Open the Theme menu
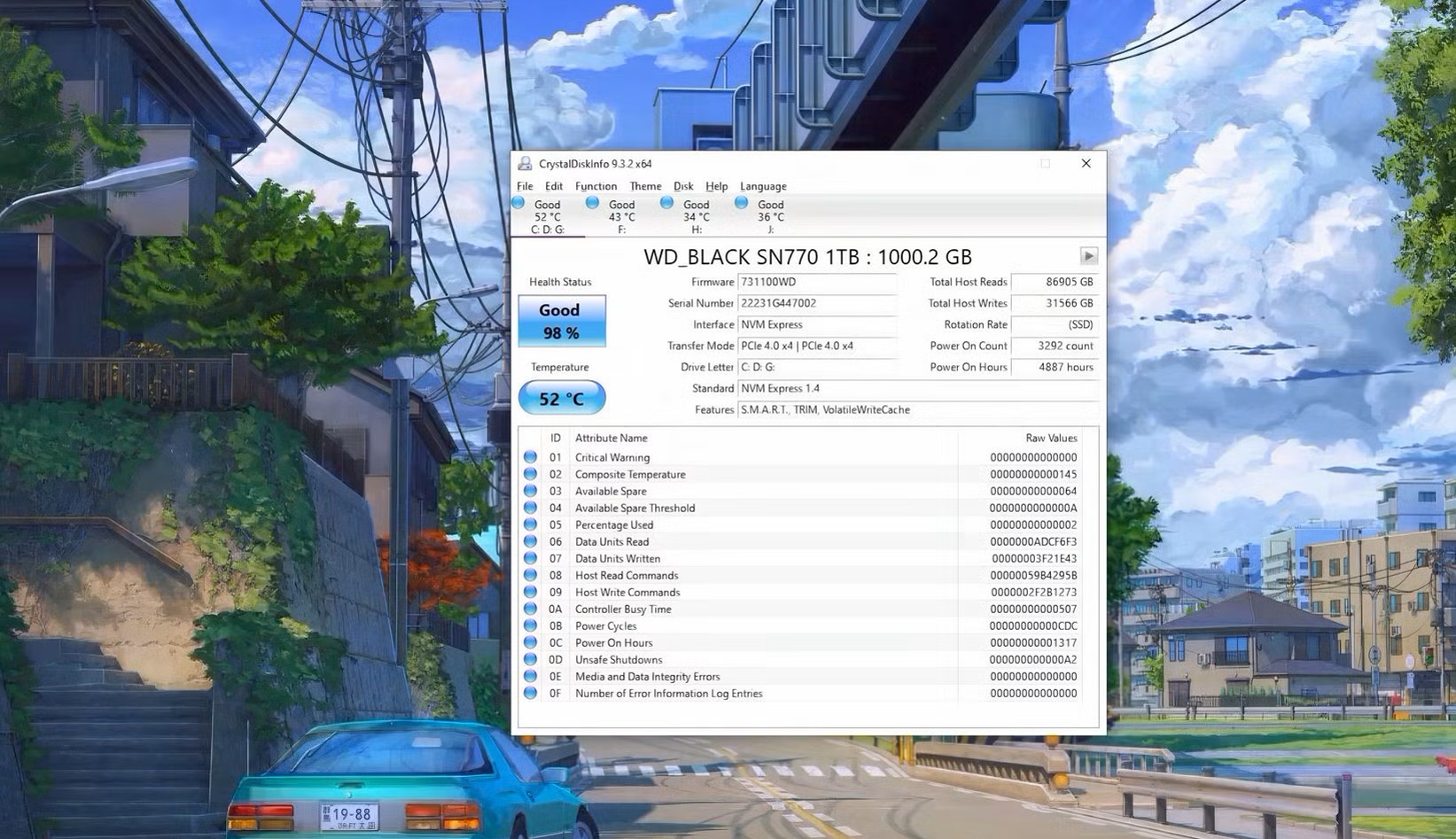Viewport: 1456px width, 839px height. click(645, 186)
